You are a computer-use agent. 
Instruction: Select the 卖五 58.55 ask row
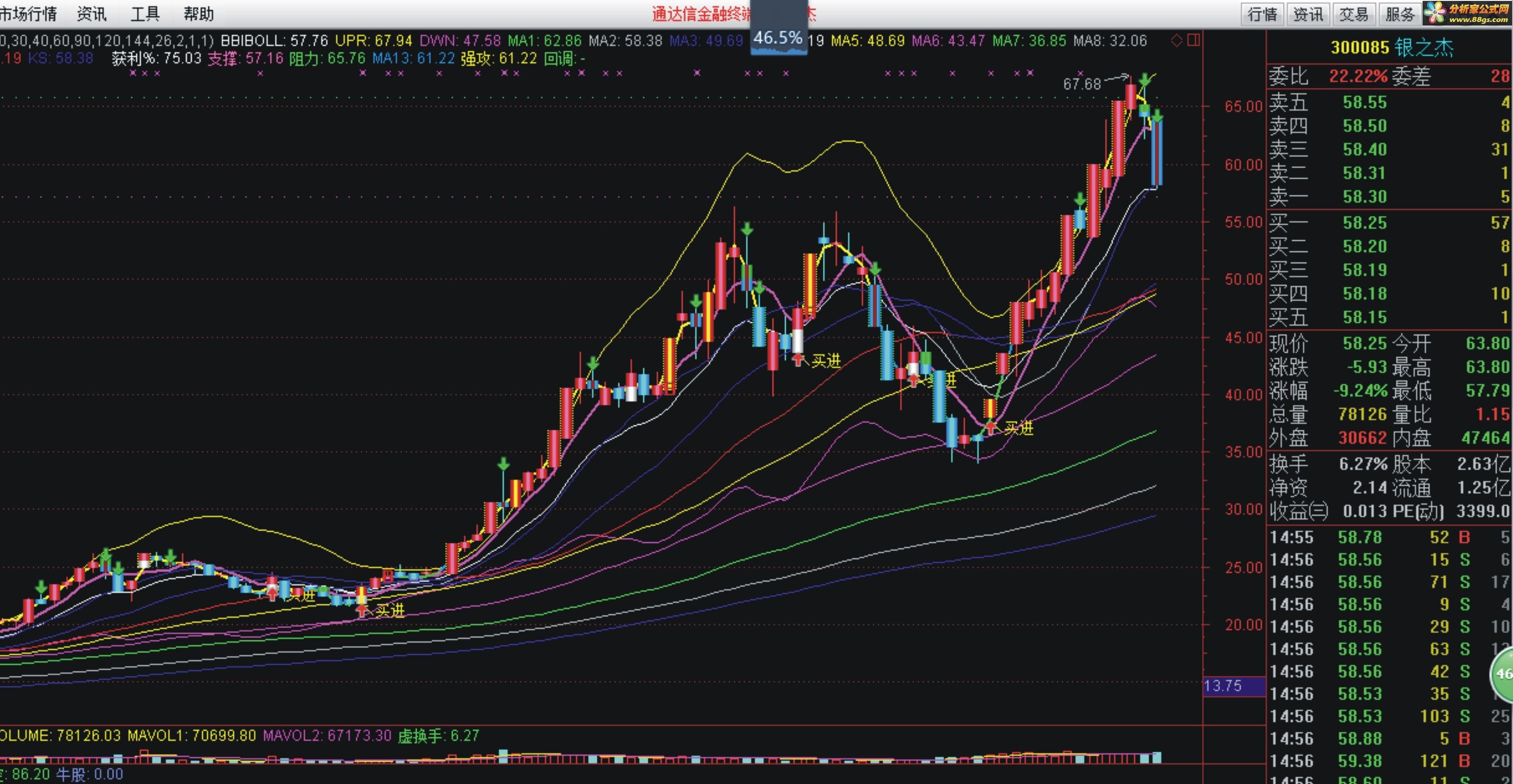[x=1389, y=102]
